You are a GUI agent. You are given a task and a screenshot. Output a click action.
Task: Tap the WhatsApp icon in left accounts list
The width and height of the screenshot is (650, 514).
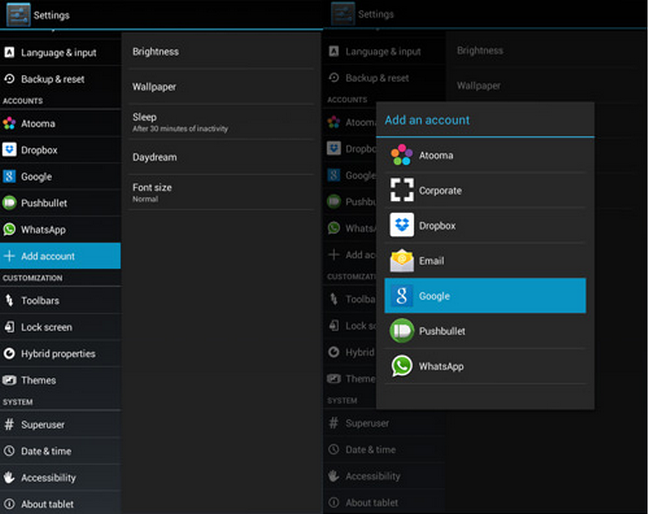[x=9, y=229]
